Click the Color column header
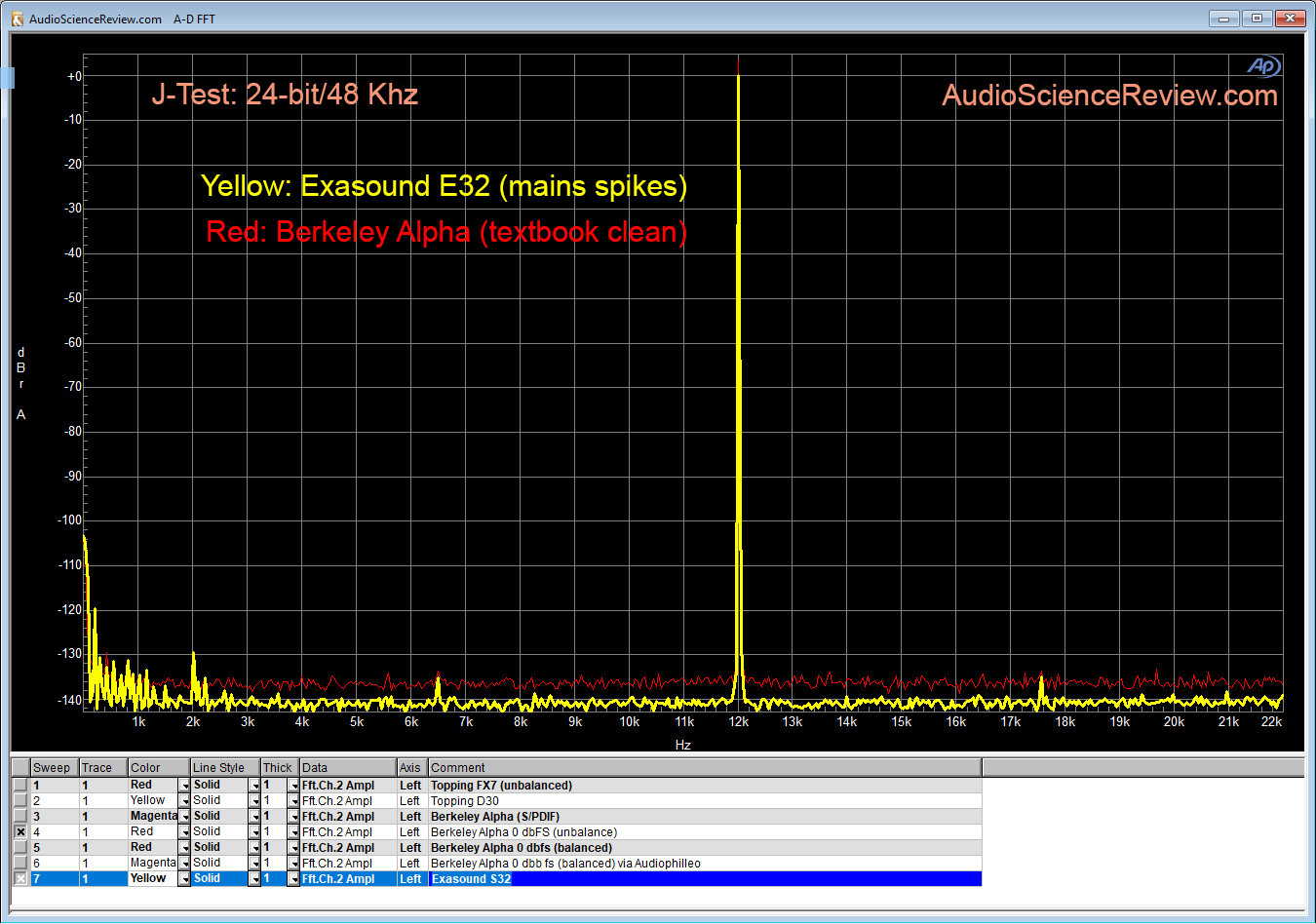This screenshot has height=924, width=1316. (x=159, y=768)
